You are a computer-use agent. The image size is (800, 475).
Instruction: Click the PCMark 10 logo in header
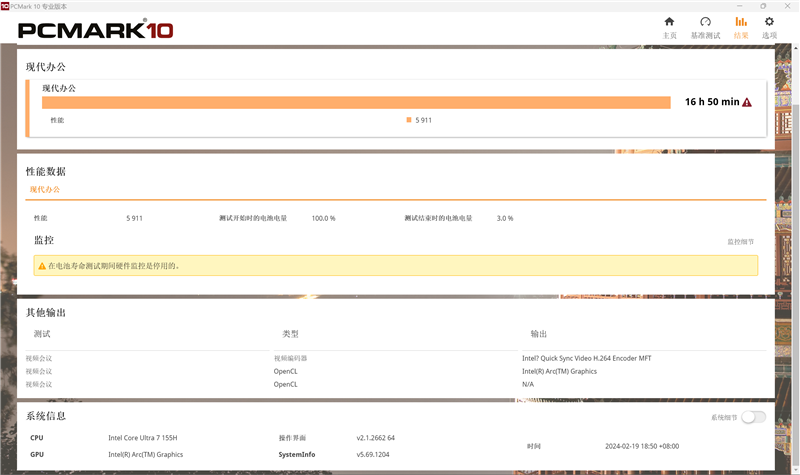click(95, 29)
